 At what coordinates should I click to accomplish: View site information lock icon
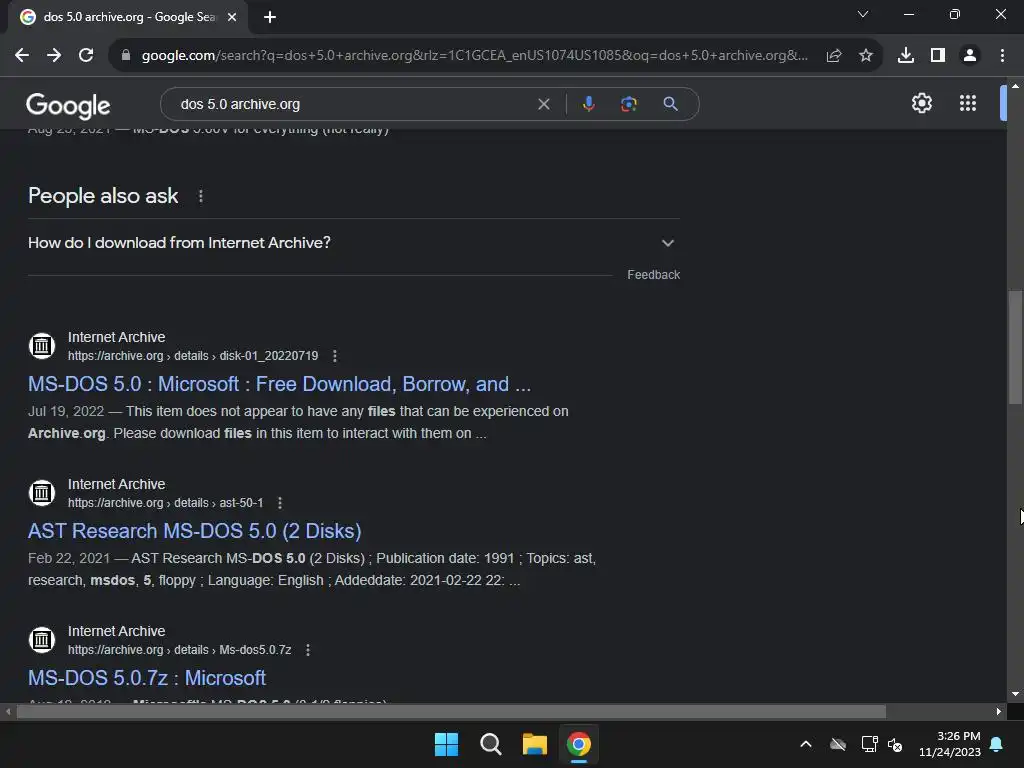[126, 56]
